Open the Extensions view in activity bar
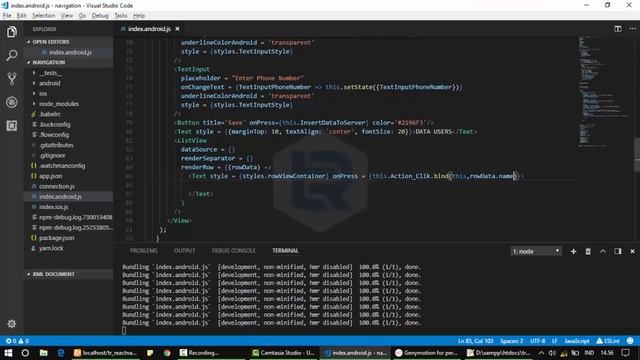The width and height of the screenshot is (640, 360). (x=11, y=125)
